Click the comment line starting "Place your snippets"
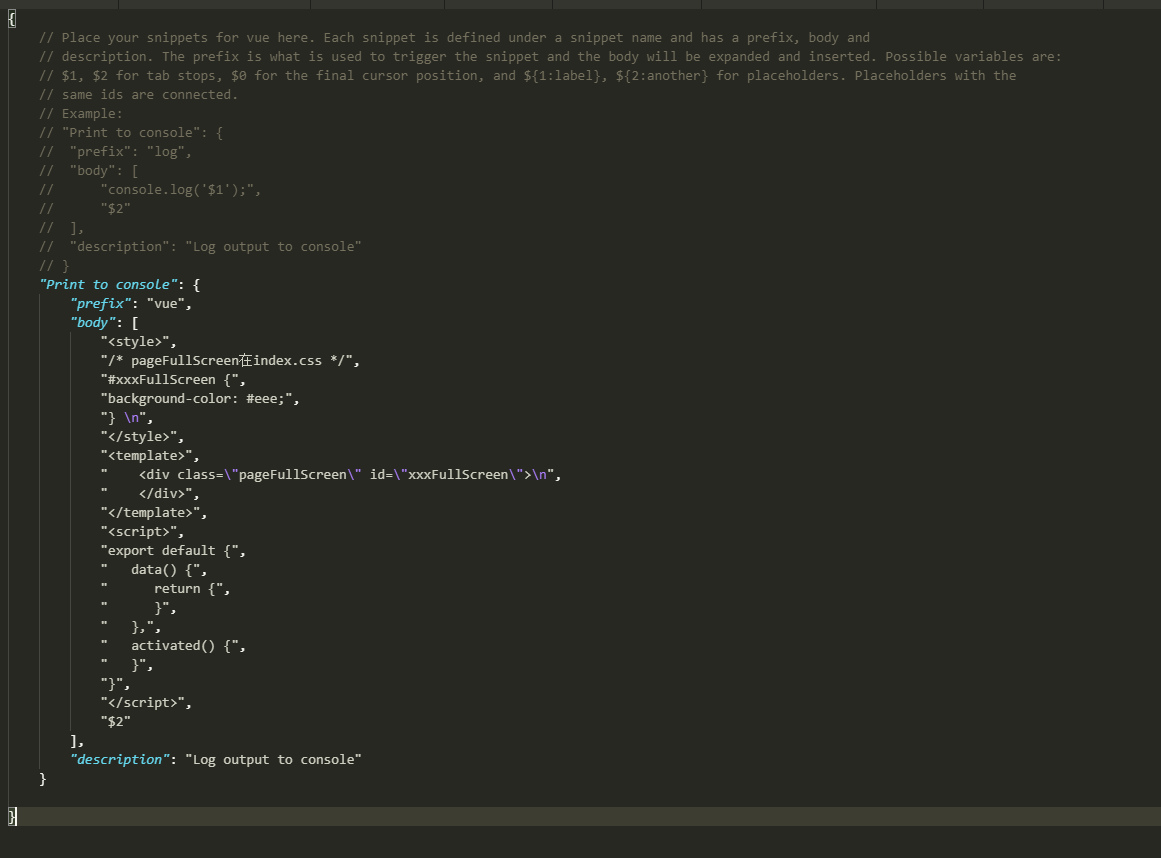The height and width of the screenshot is (858, 1161). tap(455, 38)
